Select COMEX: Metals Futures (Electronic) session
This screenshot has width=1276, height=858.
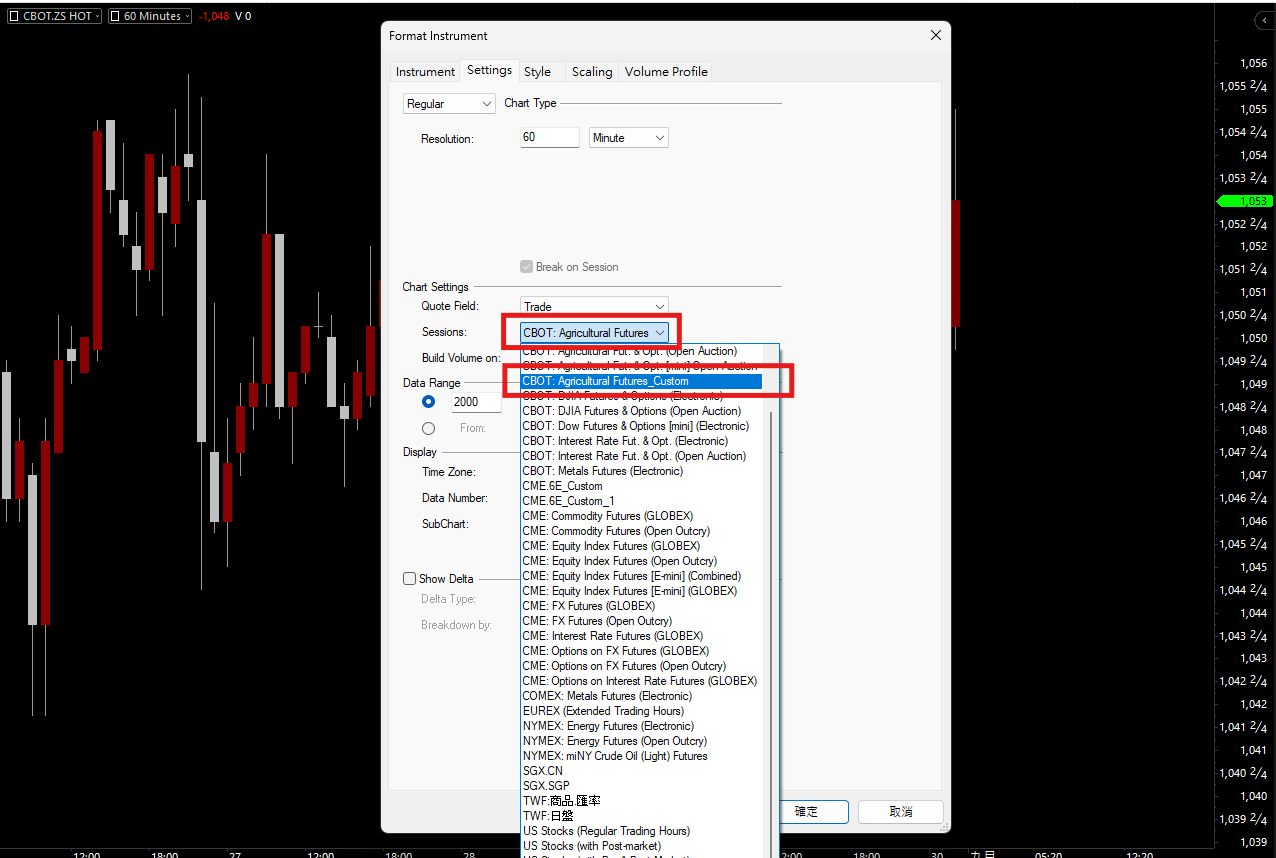pyautogui.click(x=606, y=696)
